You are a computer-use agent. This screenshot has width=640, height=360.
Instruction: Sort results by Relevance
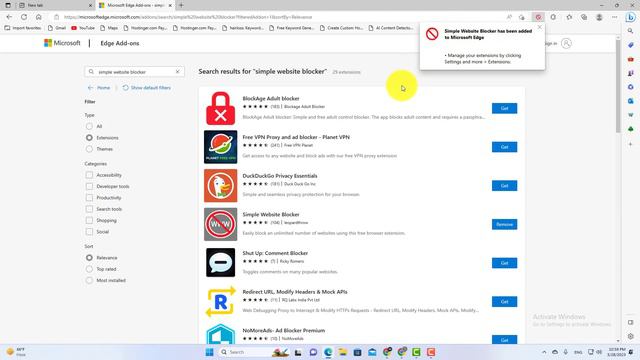[89, 258]
